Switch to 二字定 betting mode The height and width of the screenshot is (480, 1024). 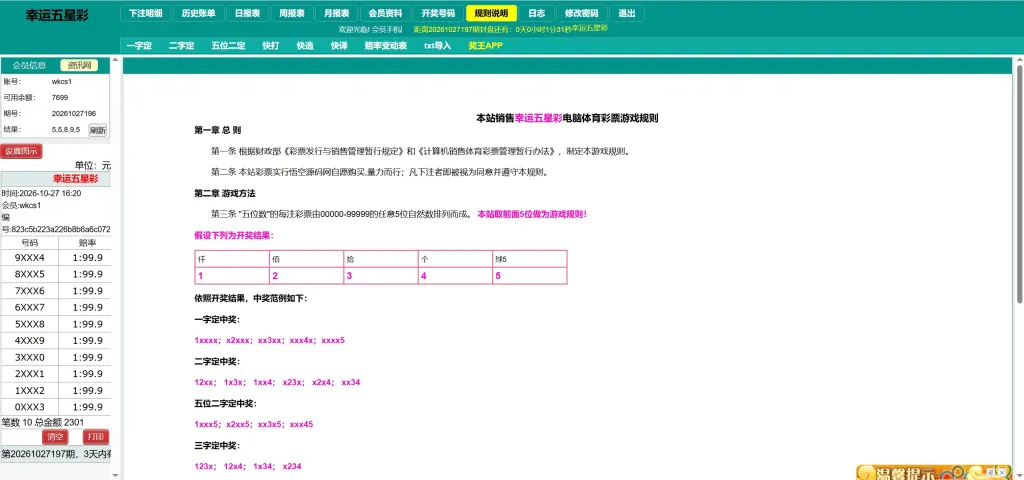182,46
